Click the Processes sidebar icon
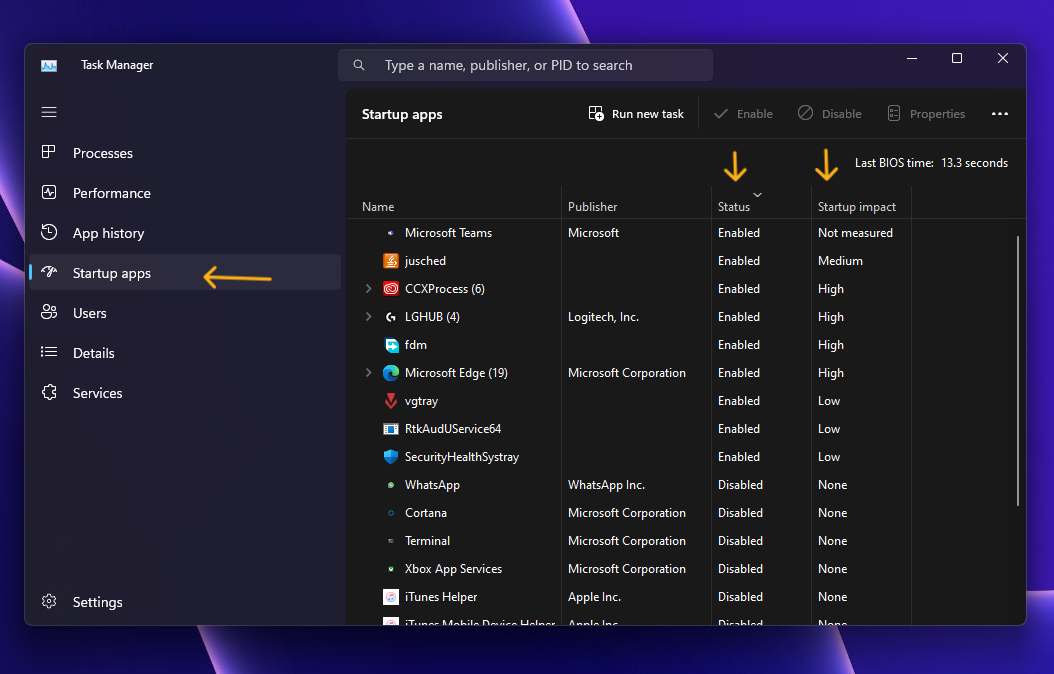The image size is (1054, 674). pos(48,152)
